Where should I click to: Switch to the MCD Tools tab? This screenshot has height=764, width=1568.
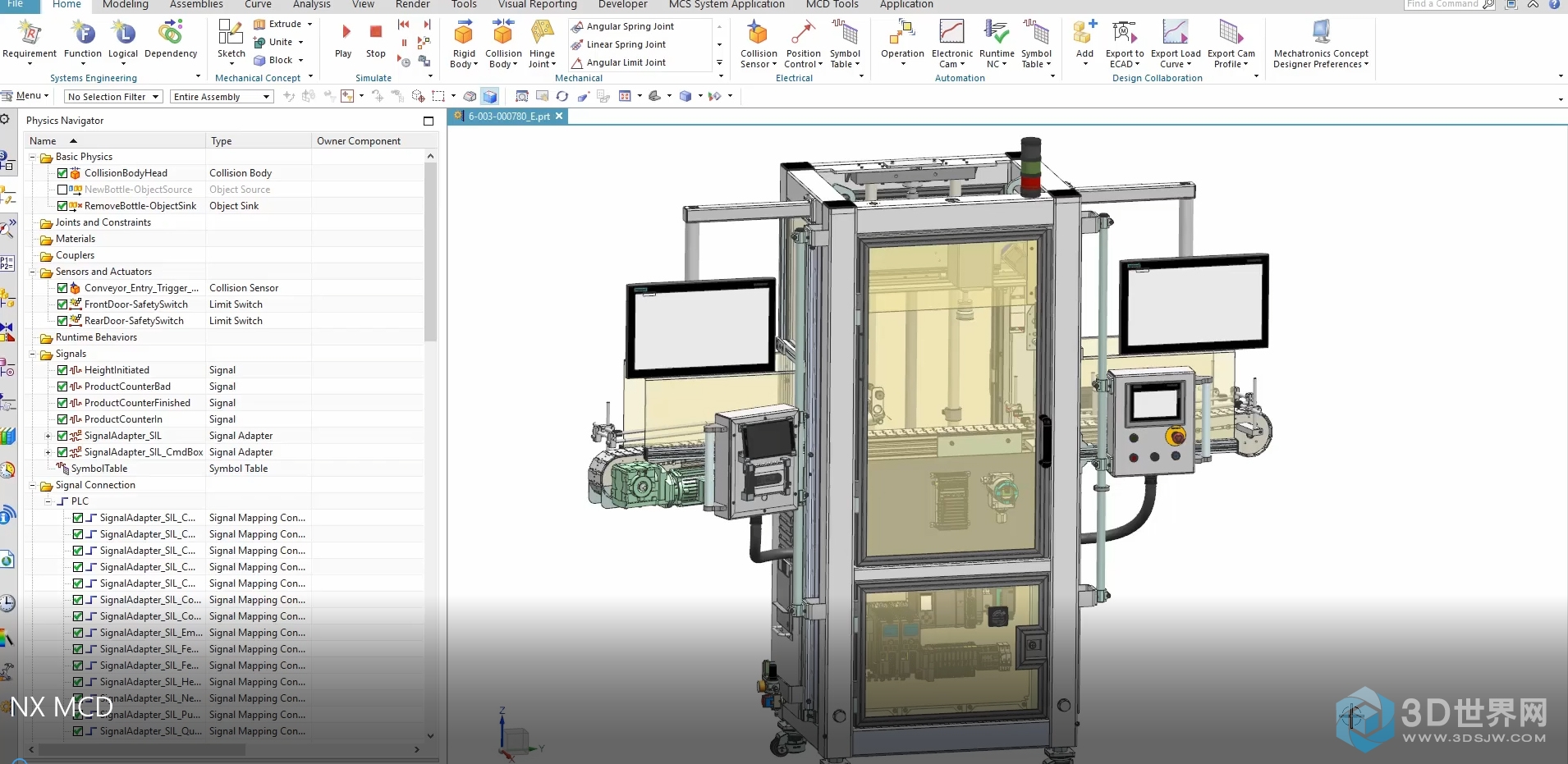[x=832, y=5]
